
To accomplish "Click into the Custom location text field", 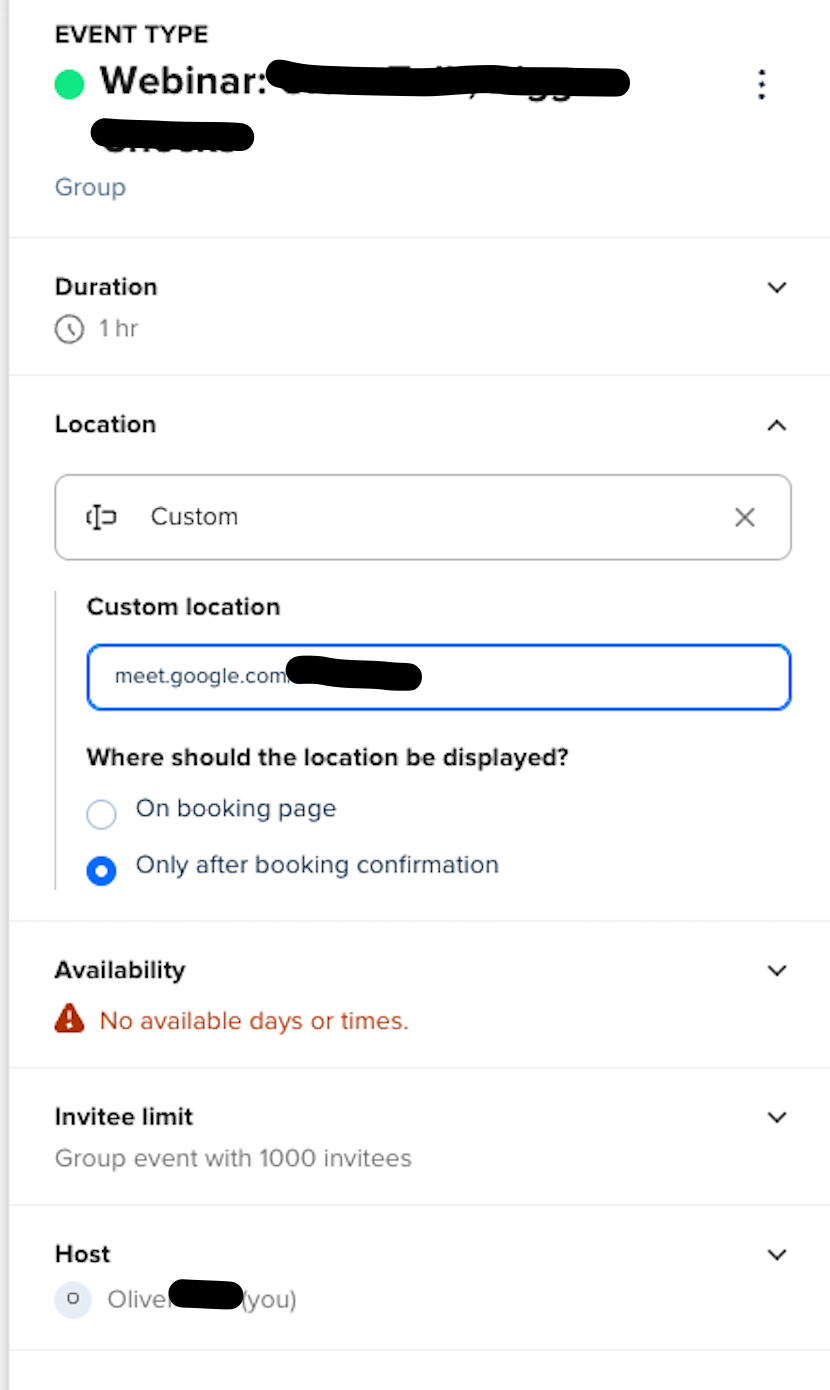I will 439,677.
